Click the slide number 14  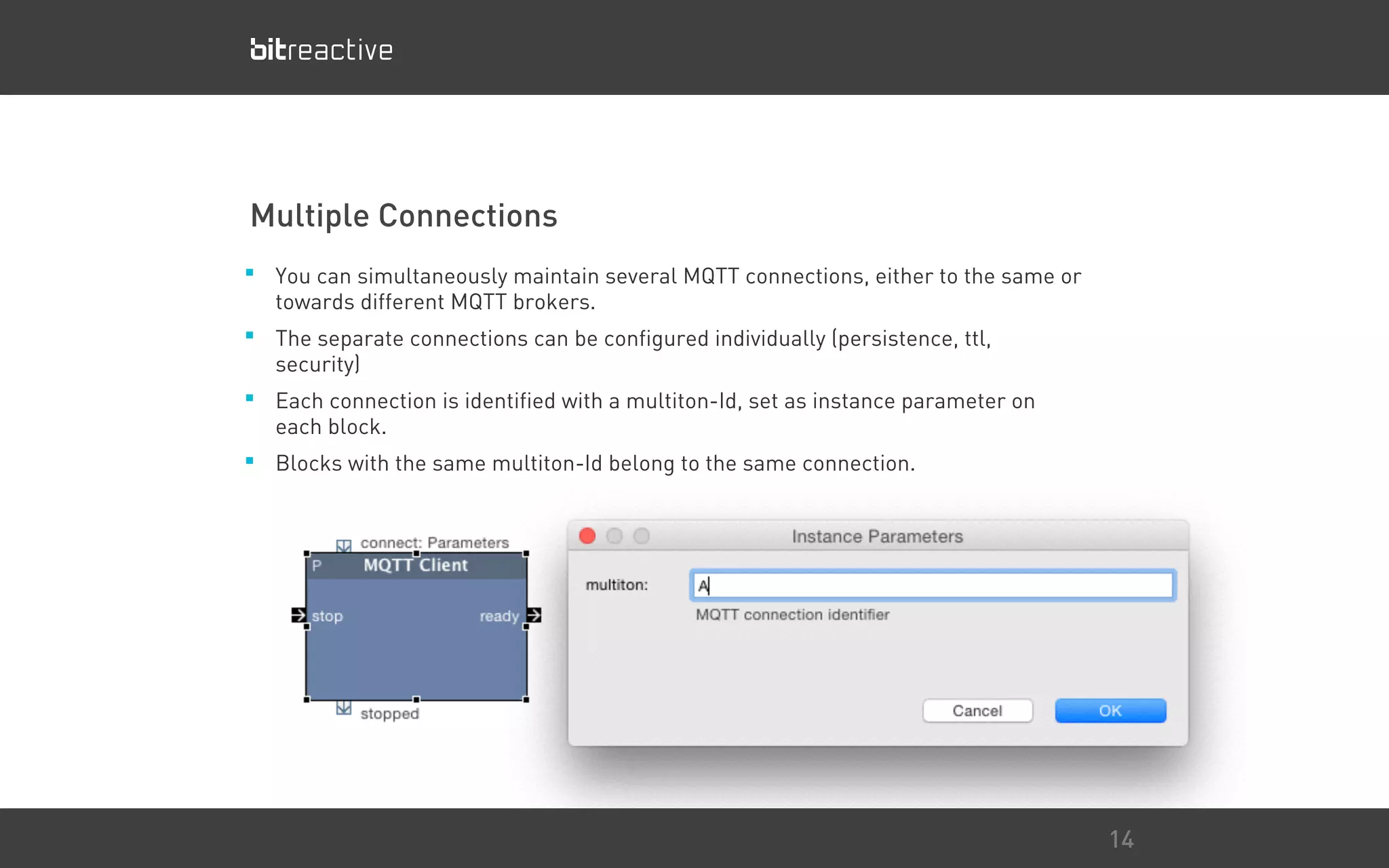pyautogui.click(x=1122, y=840)
